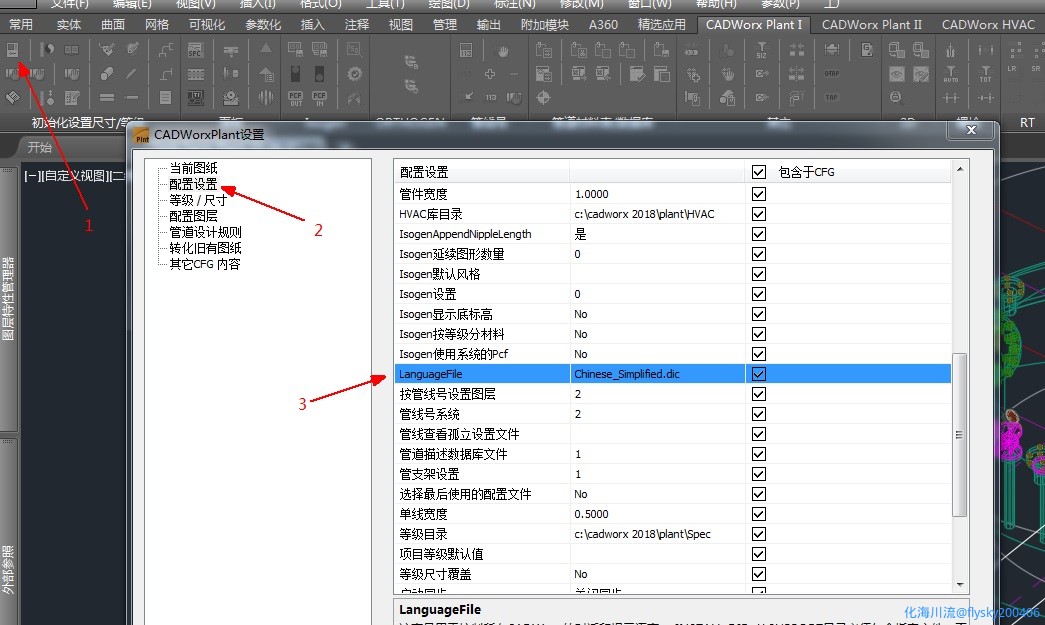Select 管道设计规则 tree item
1045x625 pixels.
[x=205, y=232]
